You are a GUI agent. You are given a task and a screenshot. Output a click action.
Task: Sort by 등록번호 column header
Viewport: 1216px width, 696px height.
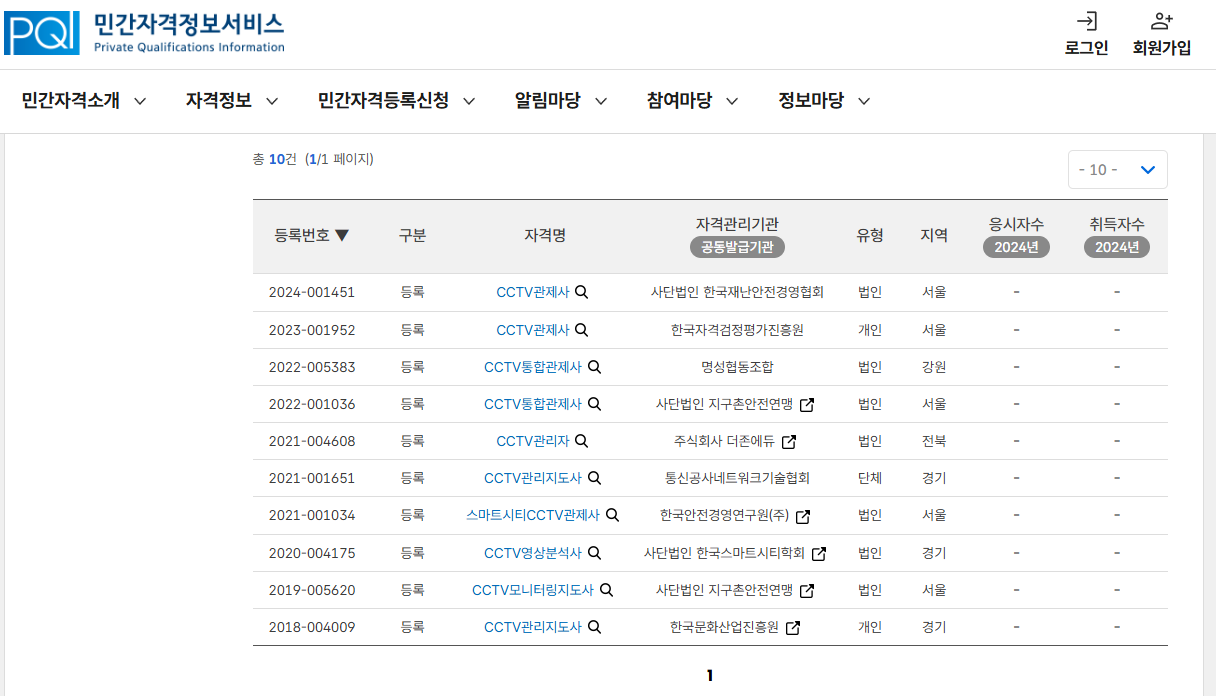coord(312,235)
